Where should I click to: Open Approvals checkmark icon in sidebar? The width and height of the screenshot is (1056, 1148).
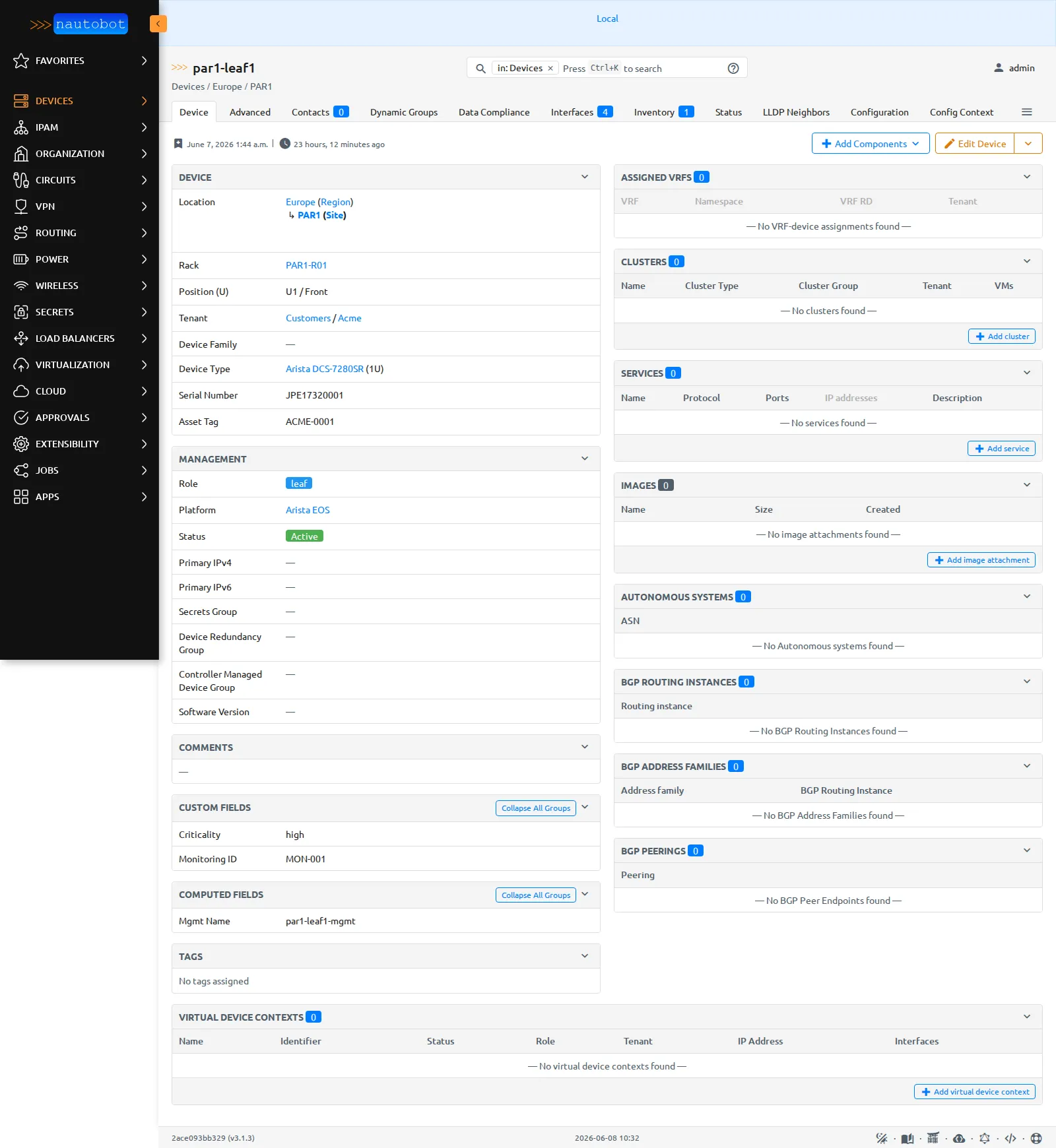[21, 418]
